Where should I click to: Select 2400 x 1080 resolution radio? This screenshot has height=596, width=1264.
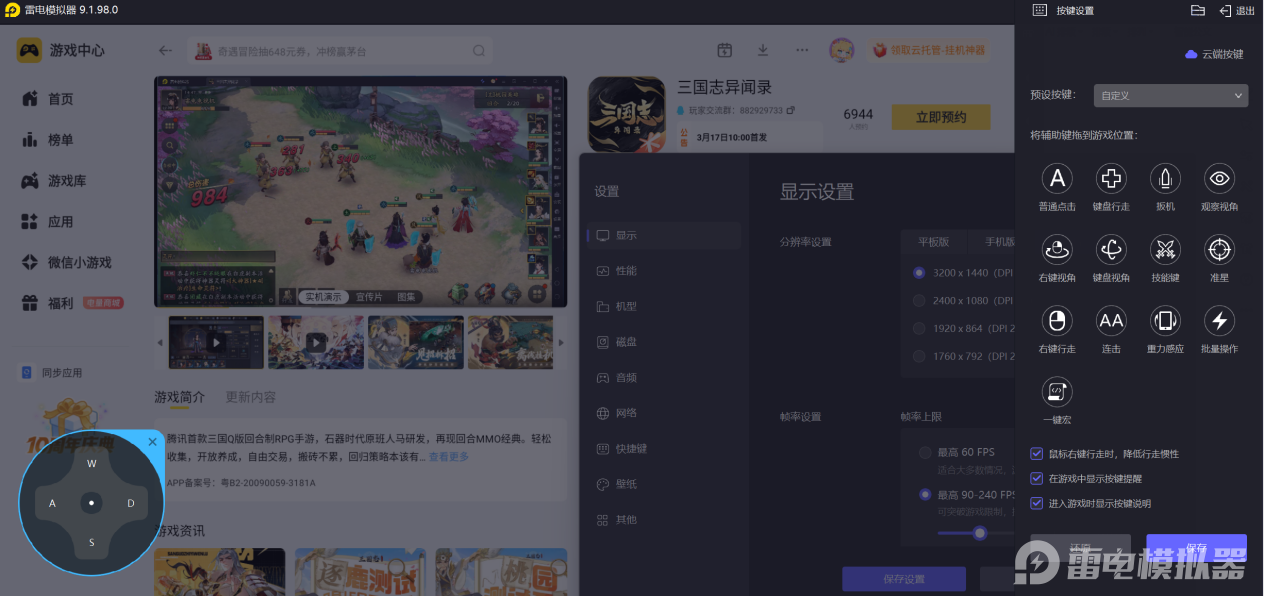[919, 301]
